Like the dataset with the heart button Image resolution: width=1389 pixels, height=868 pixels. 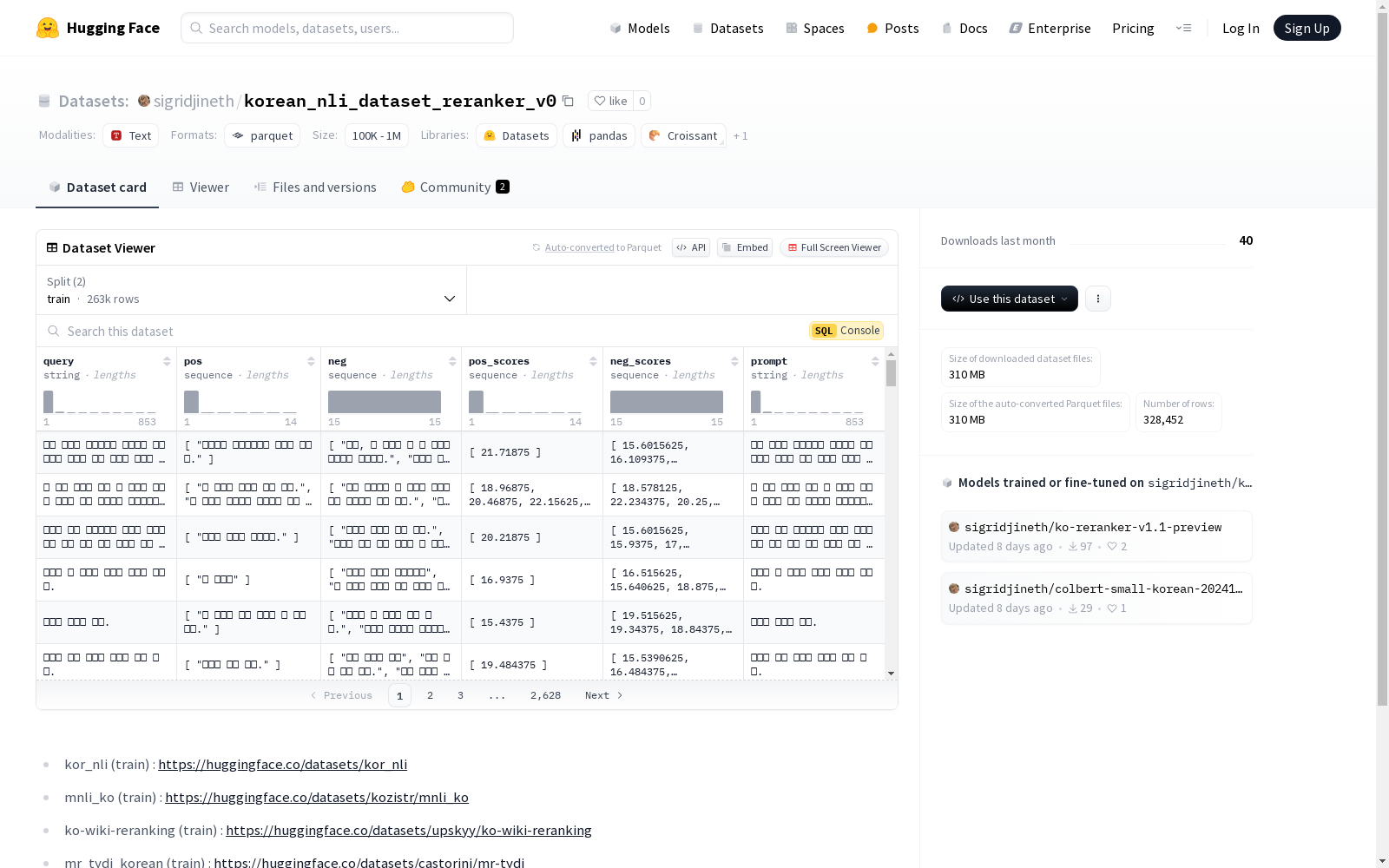(x=610, y=101)
